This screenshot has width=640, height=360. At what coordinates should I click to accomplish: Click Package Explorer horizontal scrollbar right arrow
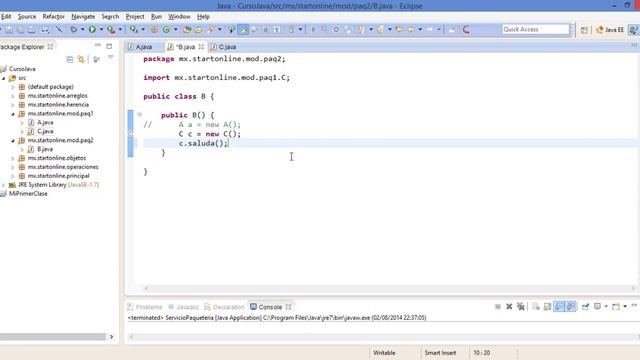coord(111,337)
